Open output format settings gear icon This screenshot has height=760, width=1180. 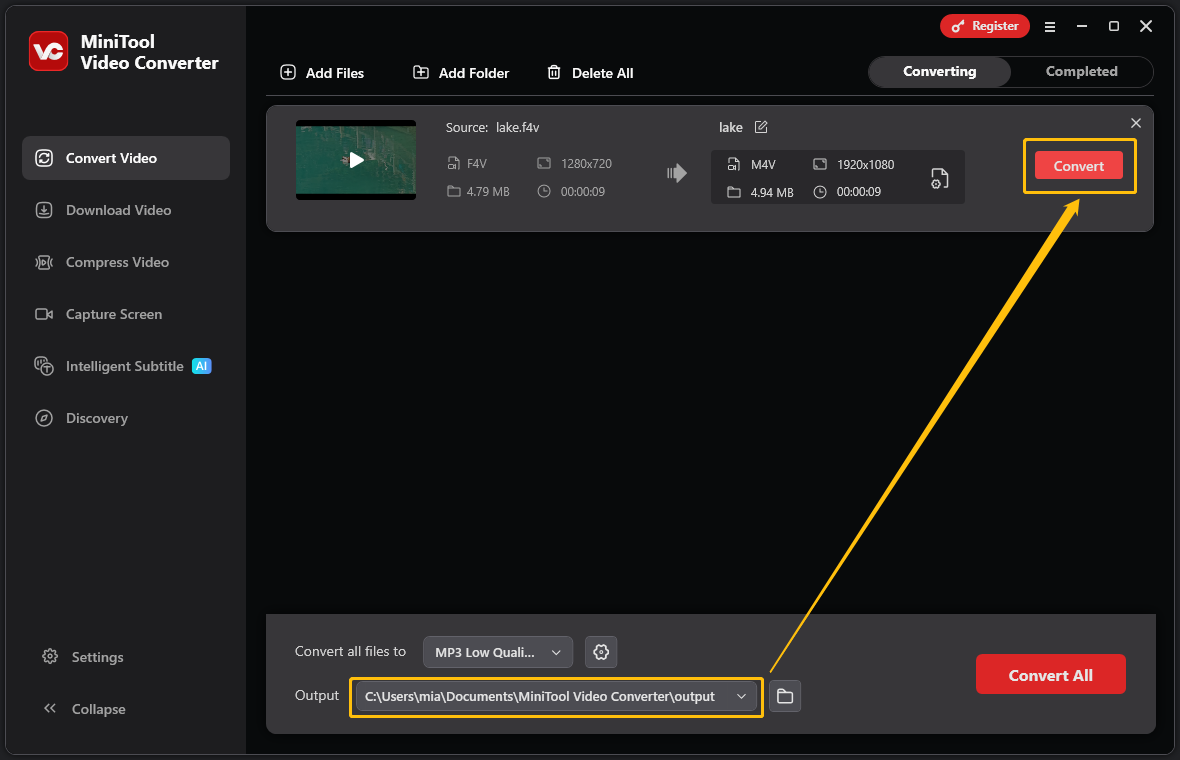[600, 651]
